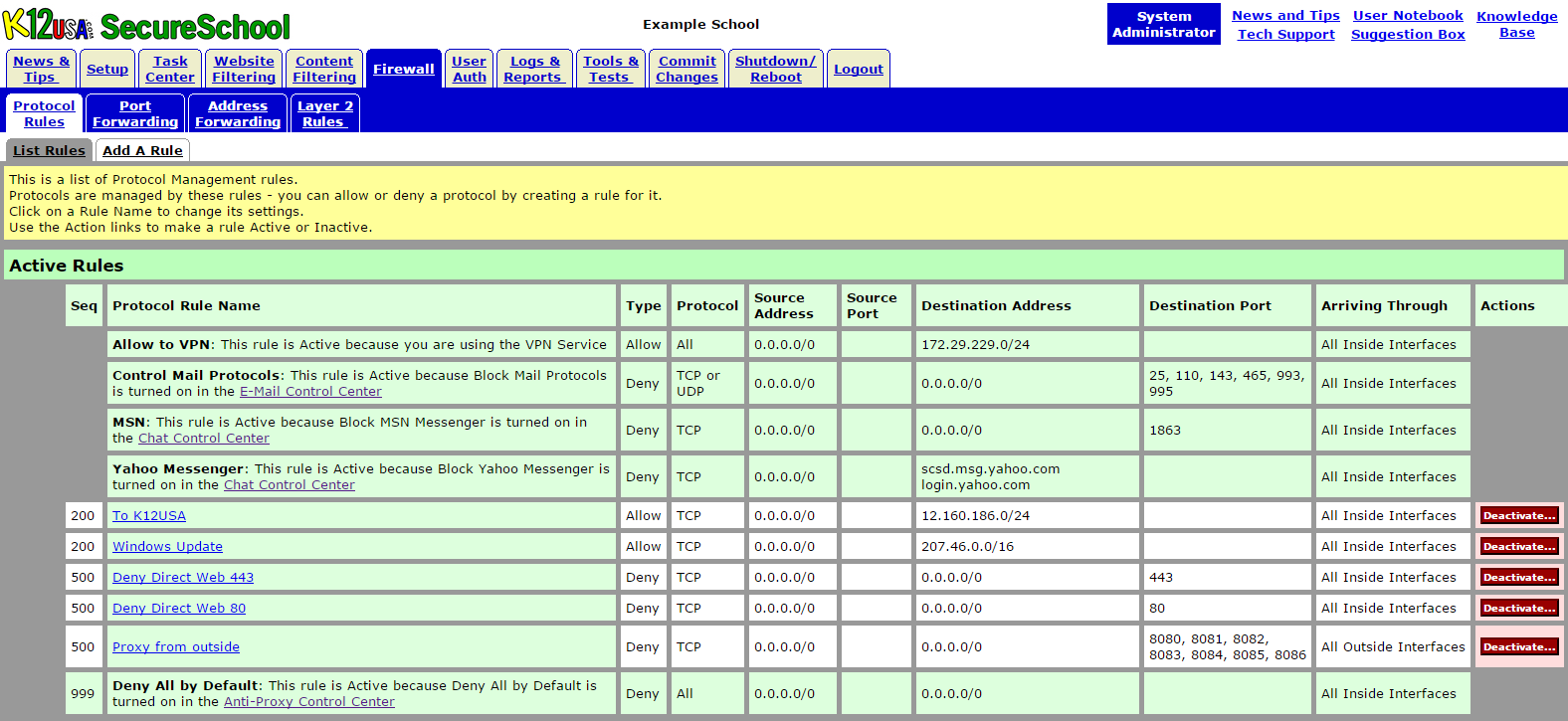The height and width of the screenshot is (721, 1568).
Task: Open Chat Control Center link in Yahoo Messenger rule
Action: click(290, 485)
